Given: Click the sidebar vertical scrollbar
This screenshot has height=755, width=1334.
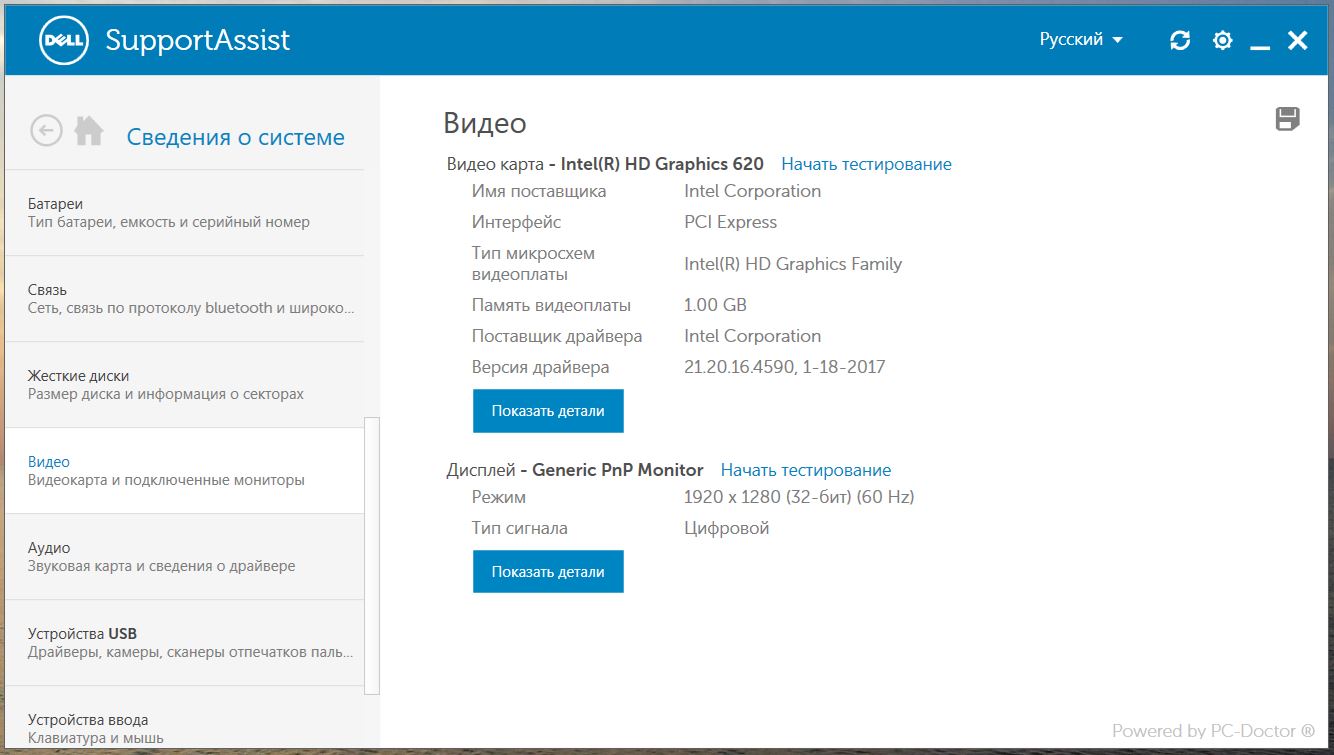Looking at the screenshot, I should pos(372,555).
